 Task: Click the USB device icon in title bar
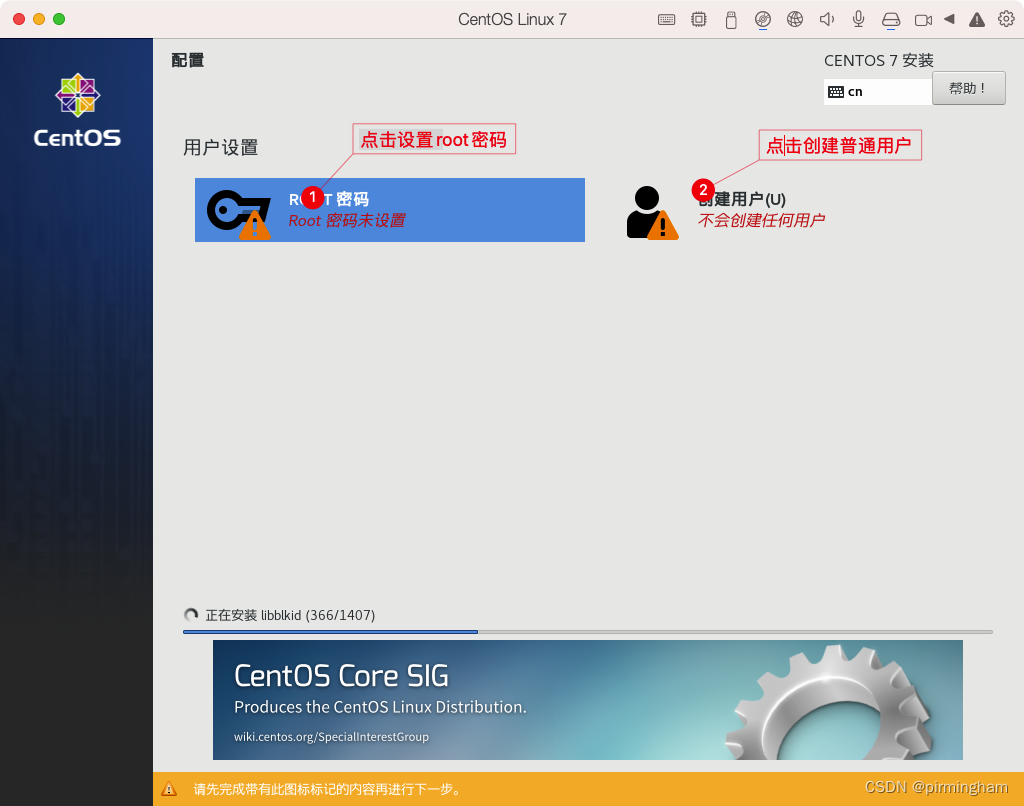(x=731, y=20)
